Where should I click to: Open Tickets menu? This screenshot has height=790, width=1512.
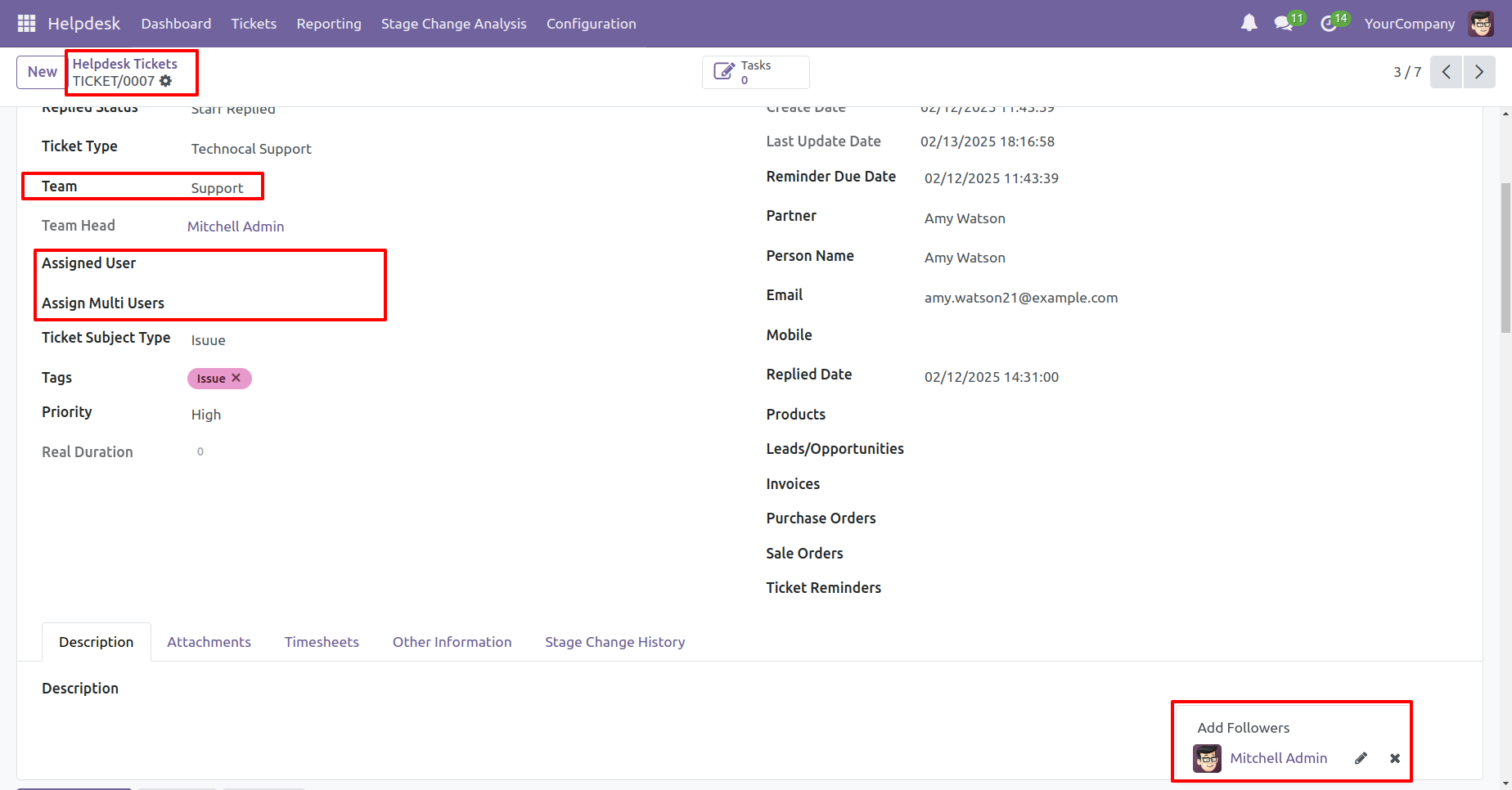(254, 24)
